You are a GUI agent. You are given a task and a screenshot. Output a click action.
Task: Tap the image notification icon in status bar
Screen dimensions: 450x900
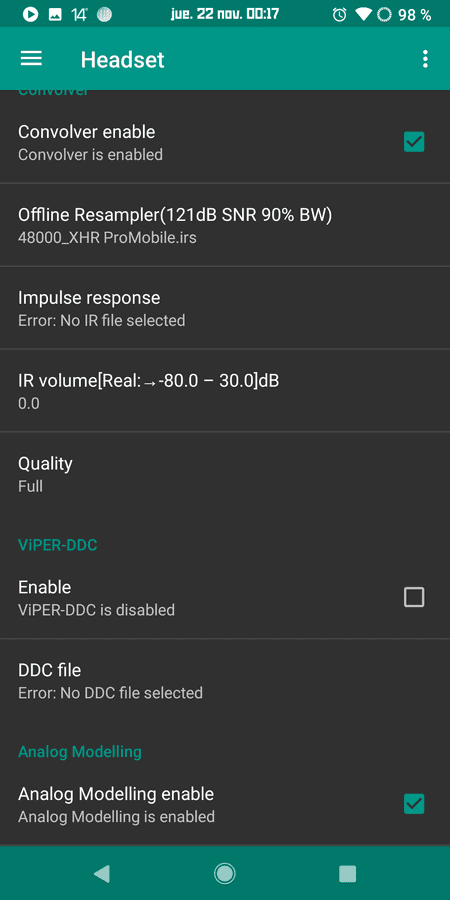coord(55,15)
